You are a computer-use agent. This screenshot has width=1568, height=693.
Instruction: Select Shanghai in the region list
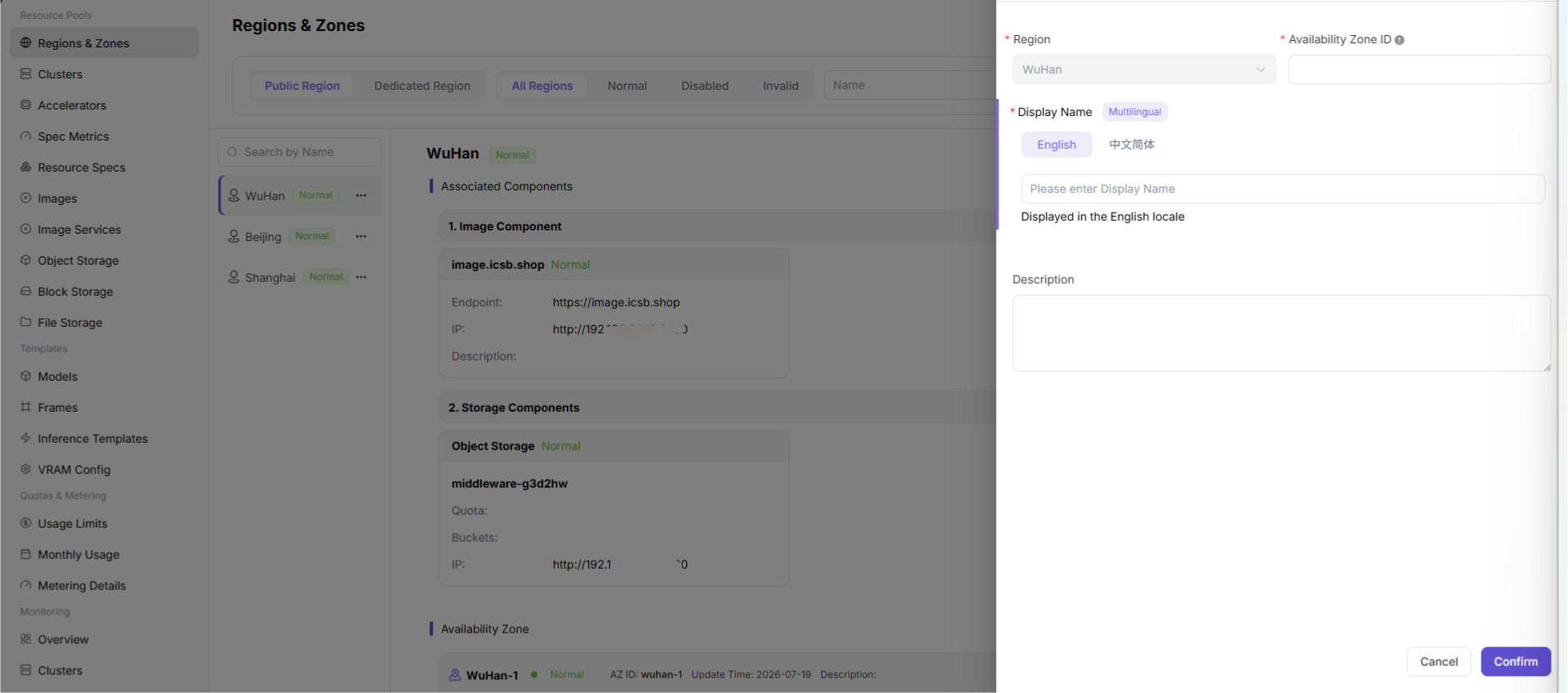pos(299,277)
